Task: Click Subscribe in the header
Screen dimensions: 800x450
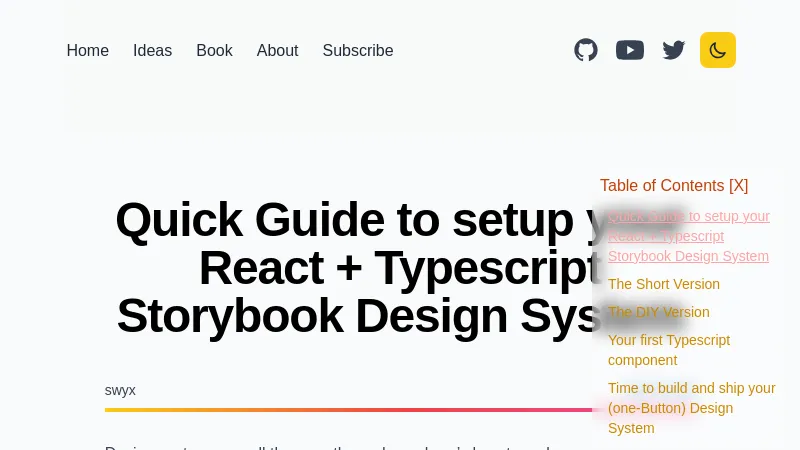Action: [358, 50]
